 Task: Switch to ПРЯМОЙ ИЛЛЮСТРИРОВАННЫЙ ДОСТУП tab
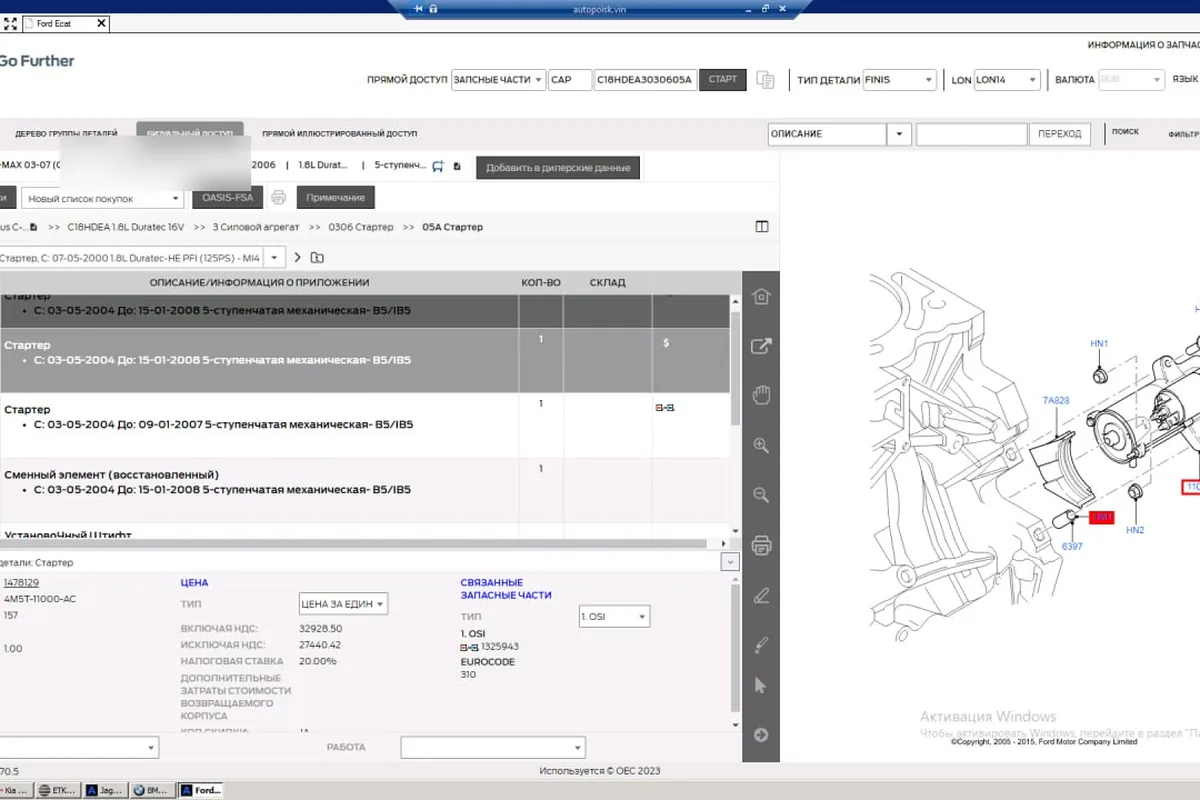point(339,133)
